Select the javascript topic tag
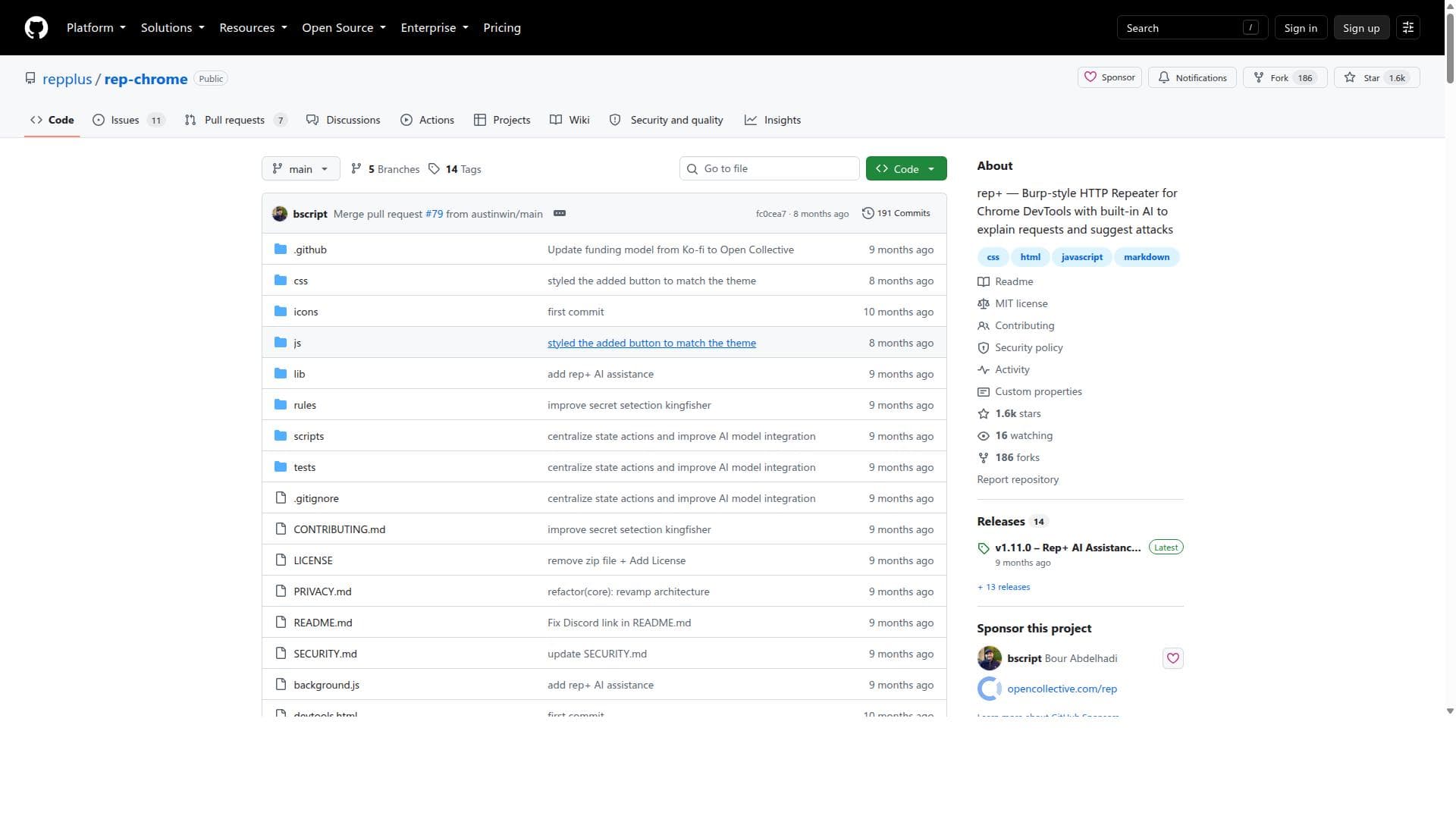This screenshot has width=1456, height=819. pyautogui.click(x=1082, y=257)
